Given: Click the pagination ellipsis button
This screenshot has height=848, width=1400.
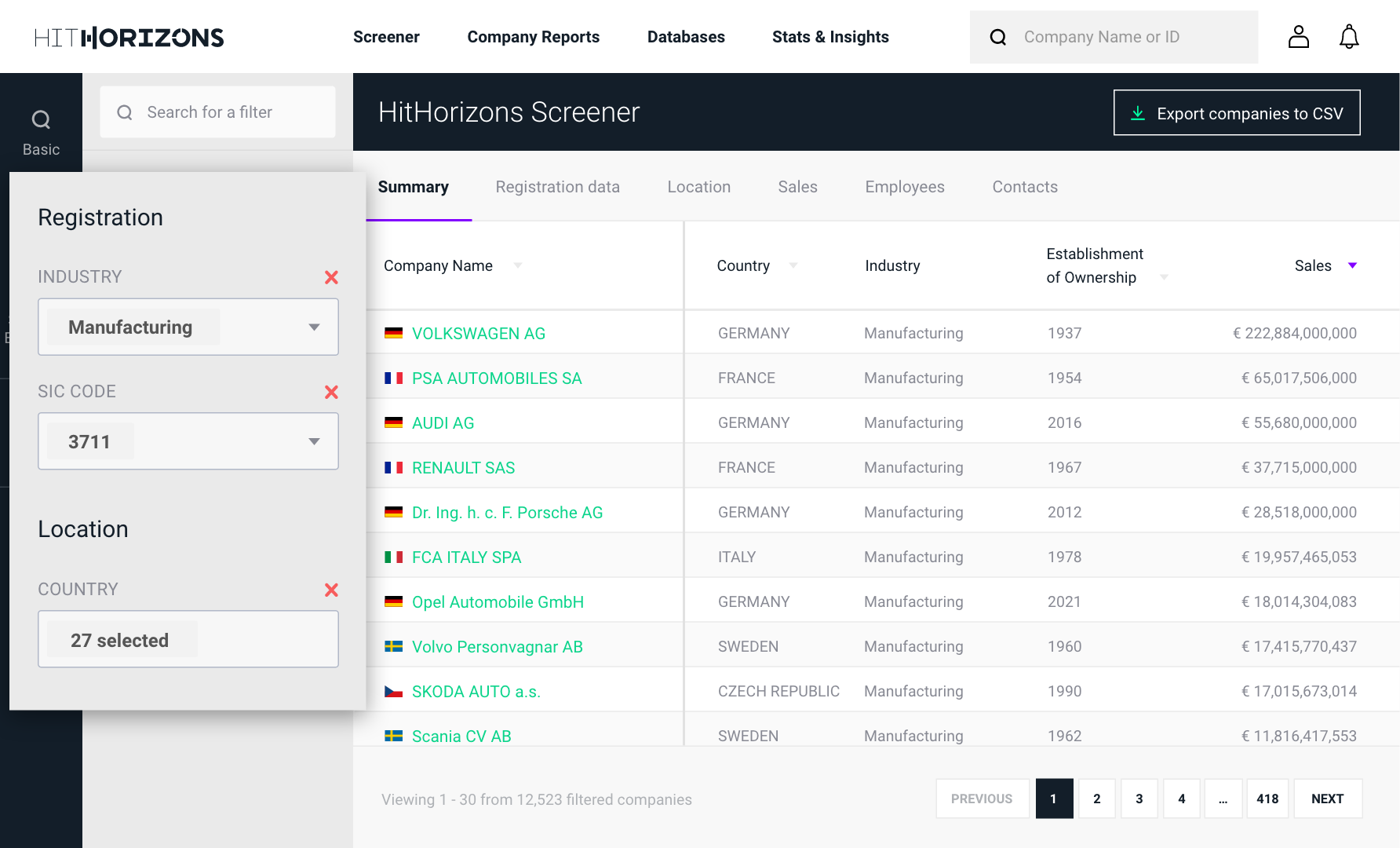Looking at the screenshot, I should click(1223, 799).
